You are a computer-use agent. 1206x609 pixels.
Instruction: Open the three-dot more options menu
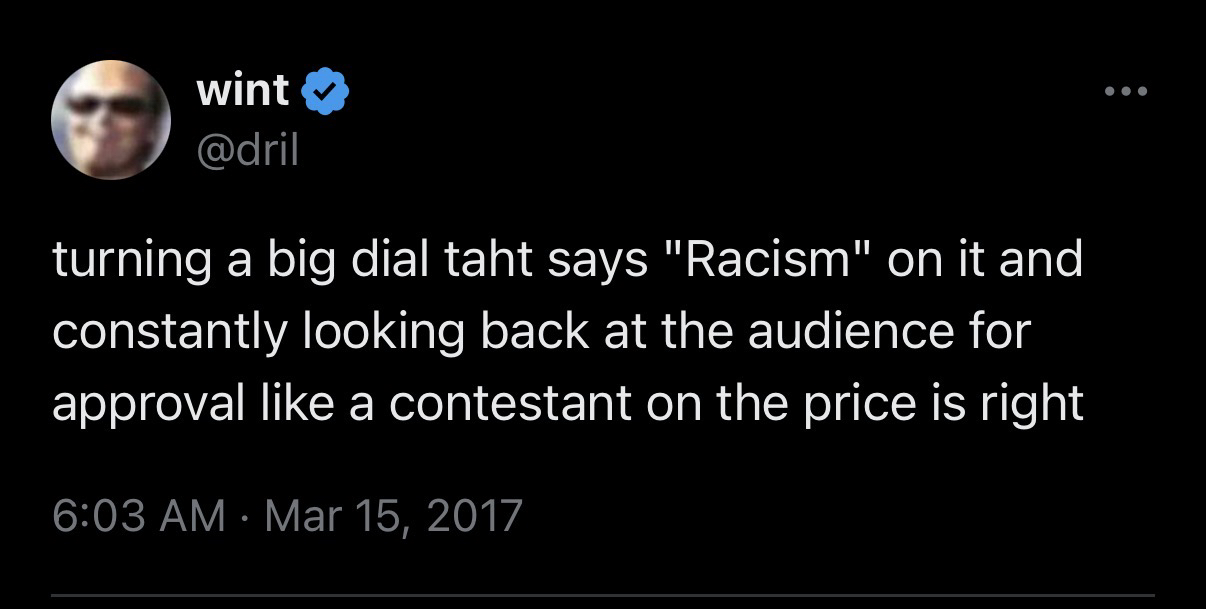(x=1126, y=92)
